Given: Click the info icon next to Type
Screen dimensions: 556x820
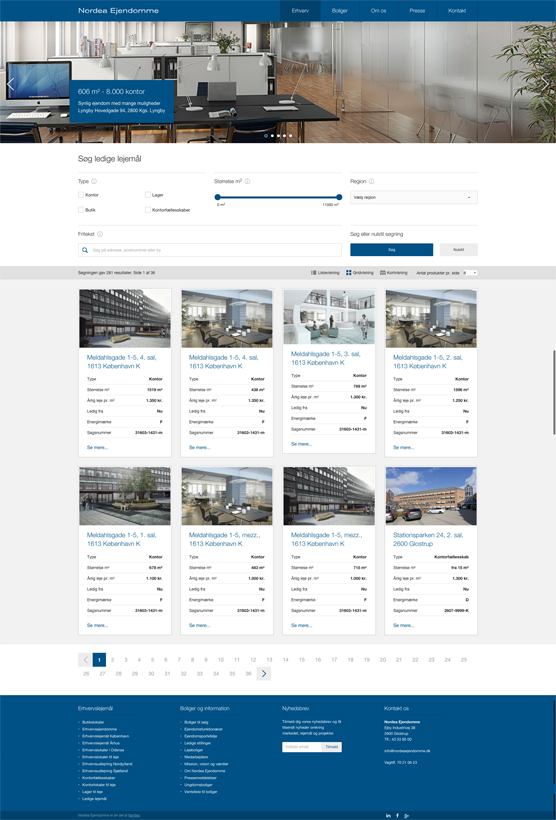Looking at the screenshot, I should 94,181.
